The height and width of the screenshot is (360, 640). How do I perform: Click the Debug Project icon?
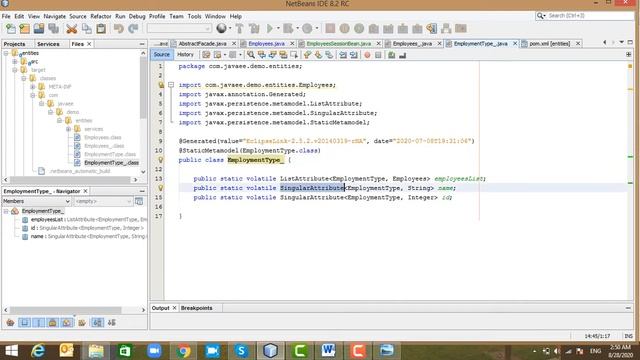click(288, 29)
